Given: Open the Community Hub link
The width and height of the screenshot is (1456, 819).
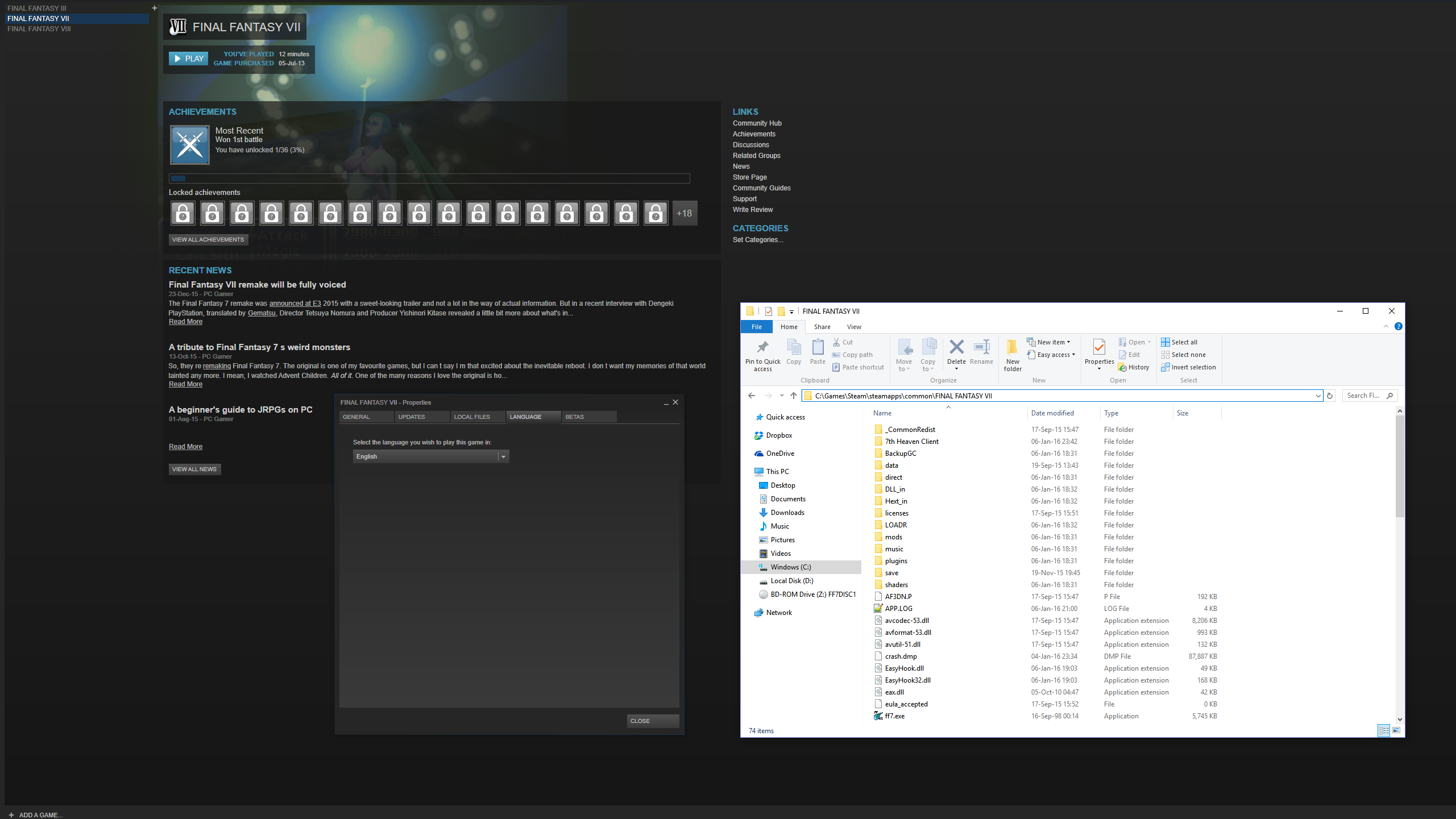Looking at the screenshot, I should (x=757, y=123).
